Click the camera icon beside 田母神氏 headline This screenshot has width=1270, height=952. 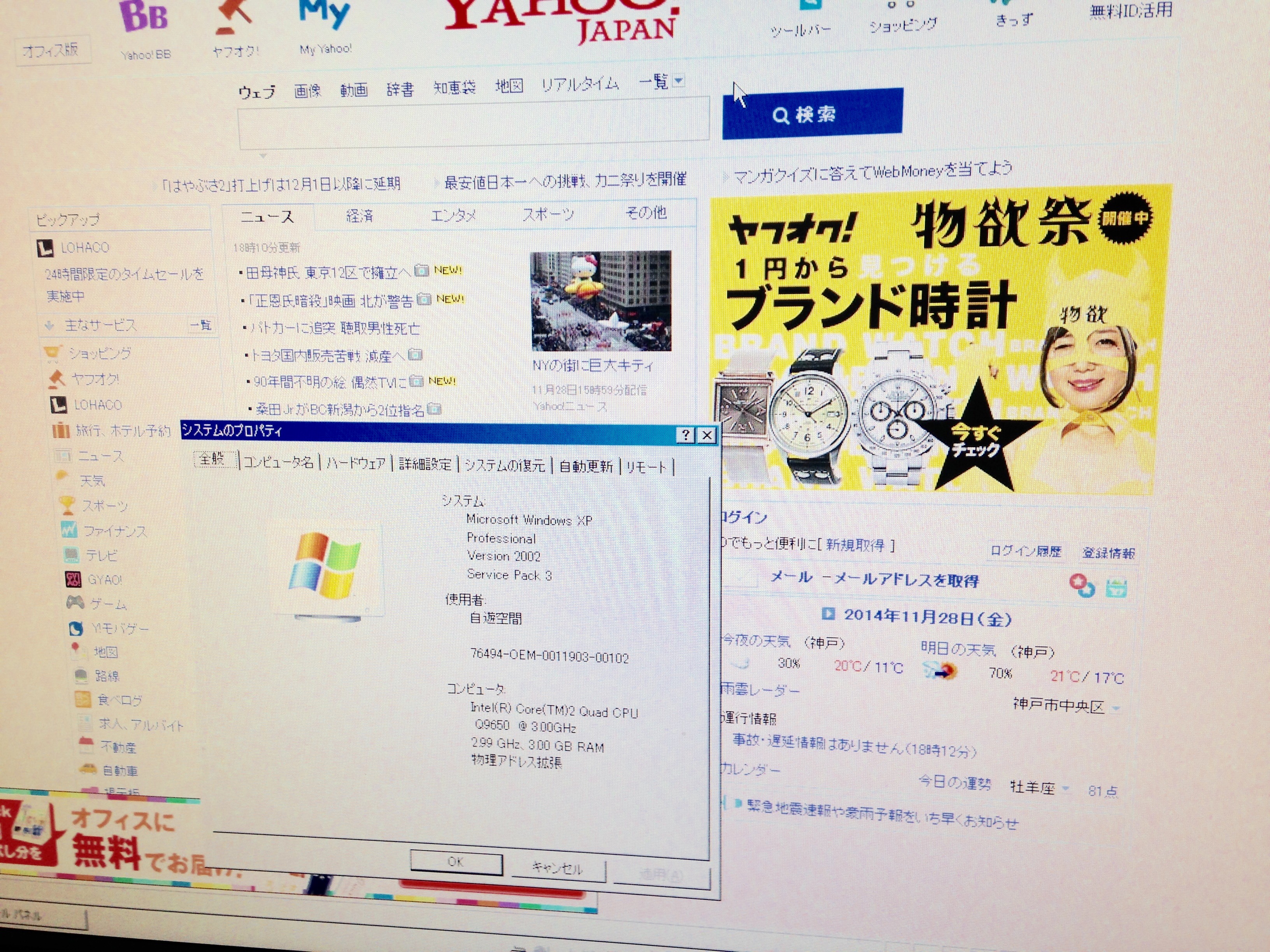pyautogui.click(x=422, y=270)
